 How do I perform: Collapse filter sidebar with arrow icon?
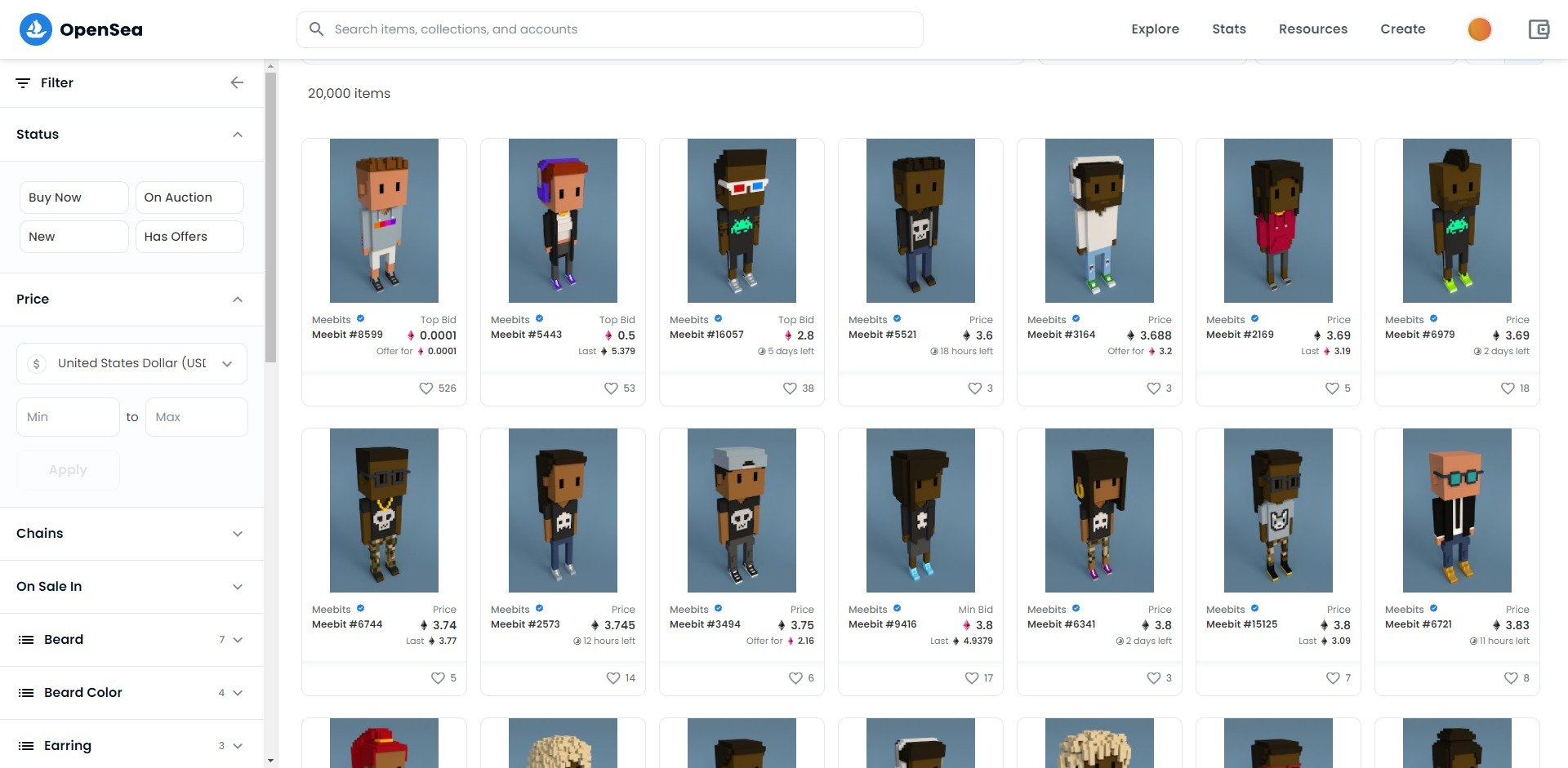point(237,82)
